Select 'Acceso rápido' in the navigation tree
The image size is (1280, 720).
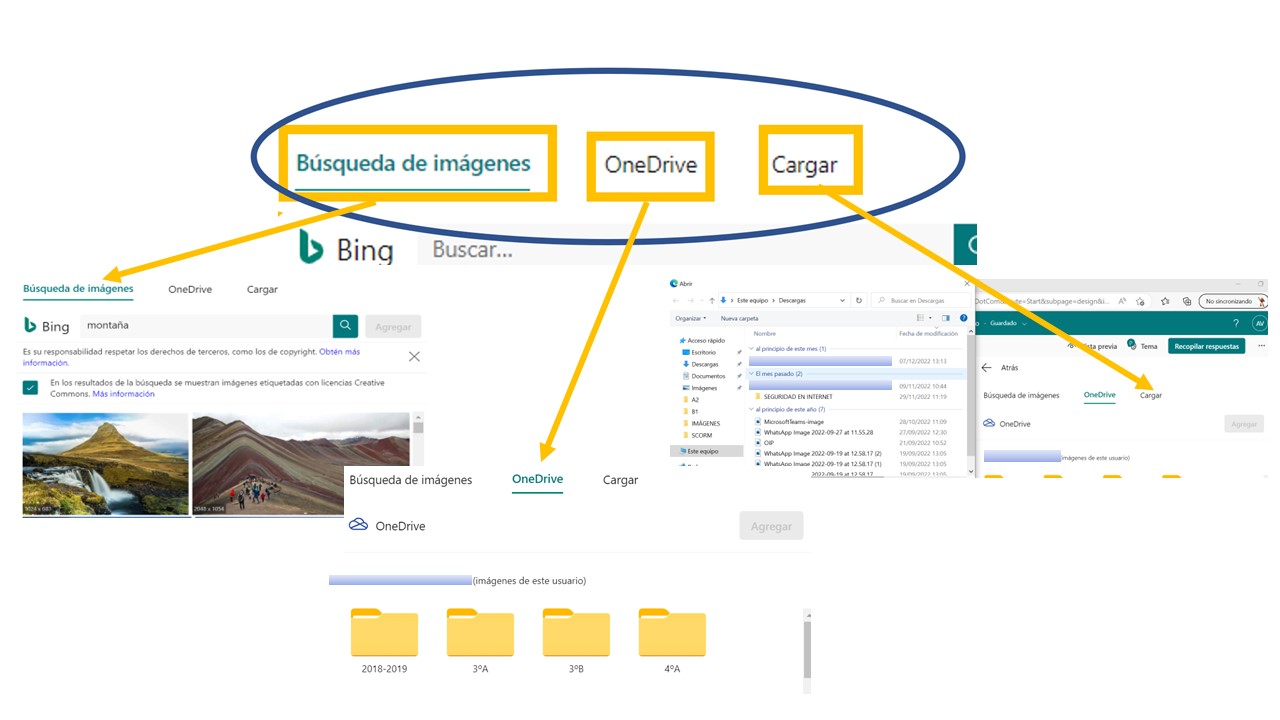[703, 341]
